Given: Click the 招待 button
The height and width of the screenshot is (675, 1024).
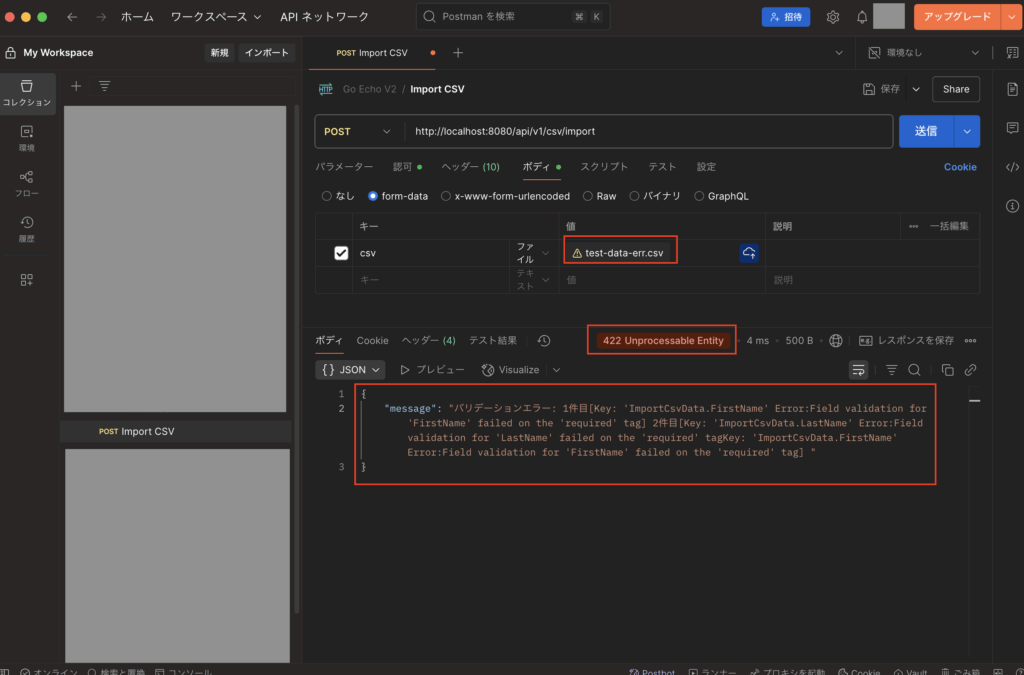Looking at the screenshot, I should [786, 17].
